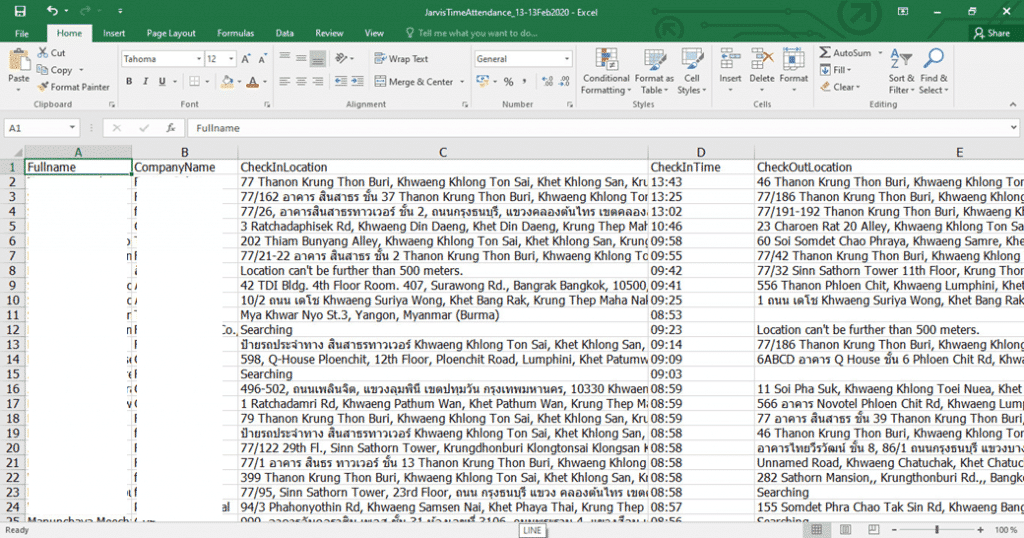Open the Tahoma font name dropdown

click(199, 59)
